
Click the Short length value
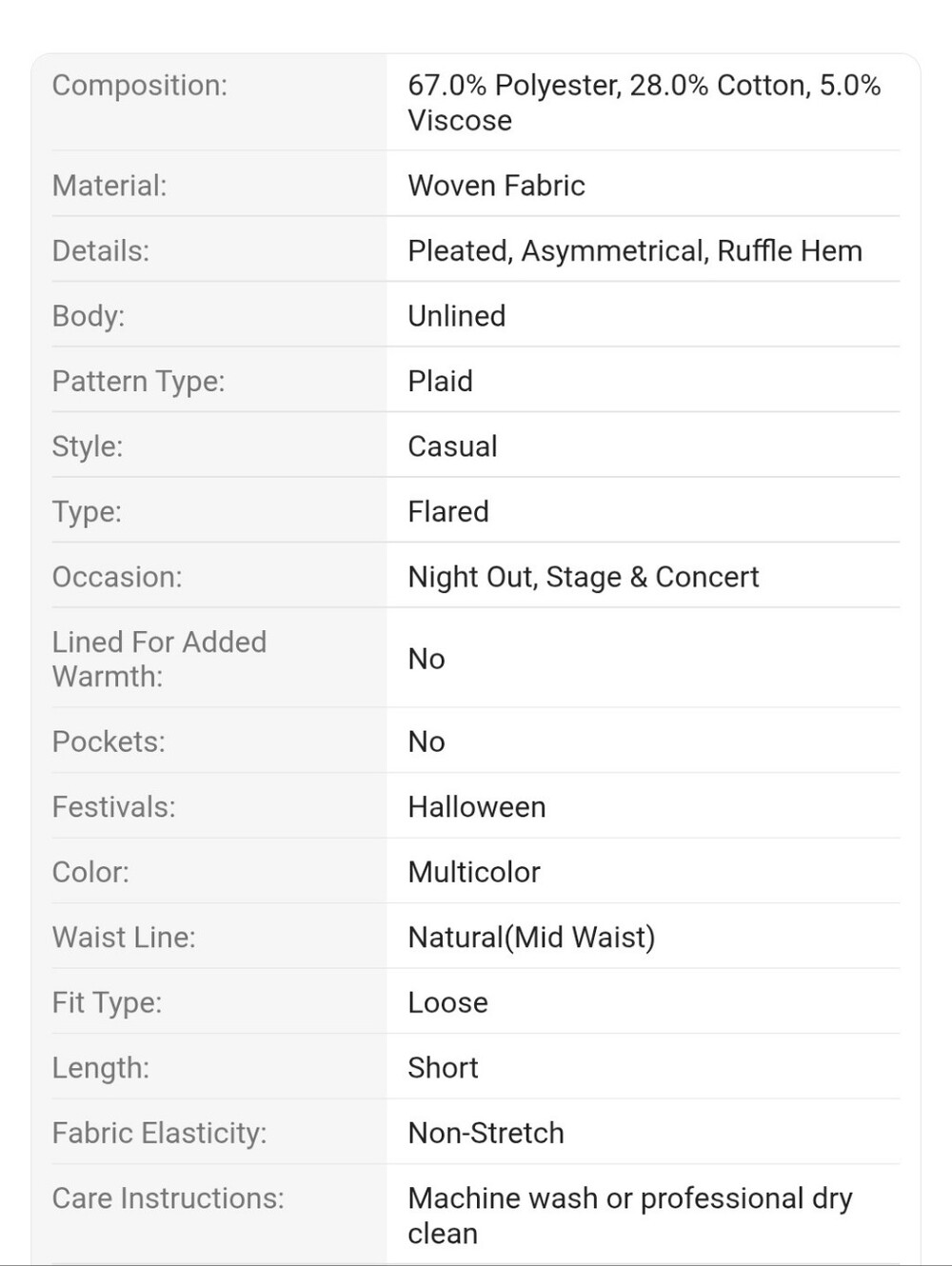tap(443, 1068)
